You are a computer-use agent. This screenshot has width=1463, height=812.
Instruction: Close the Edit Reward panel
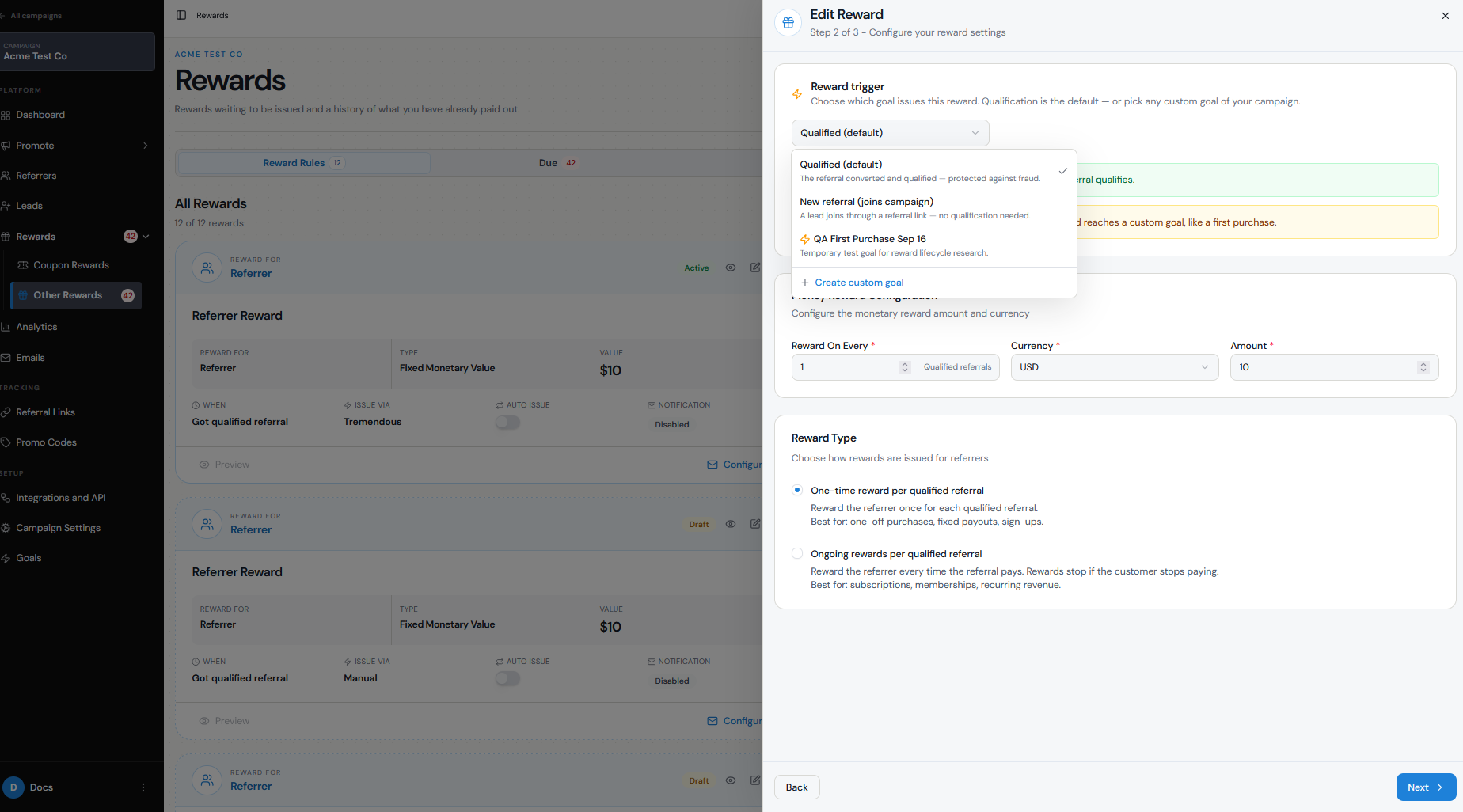1445,16
